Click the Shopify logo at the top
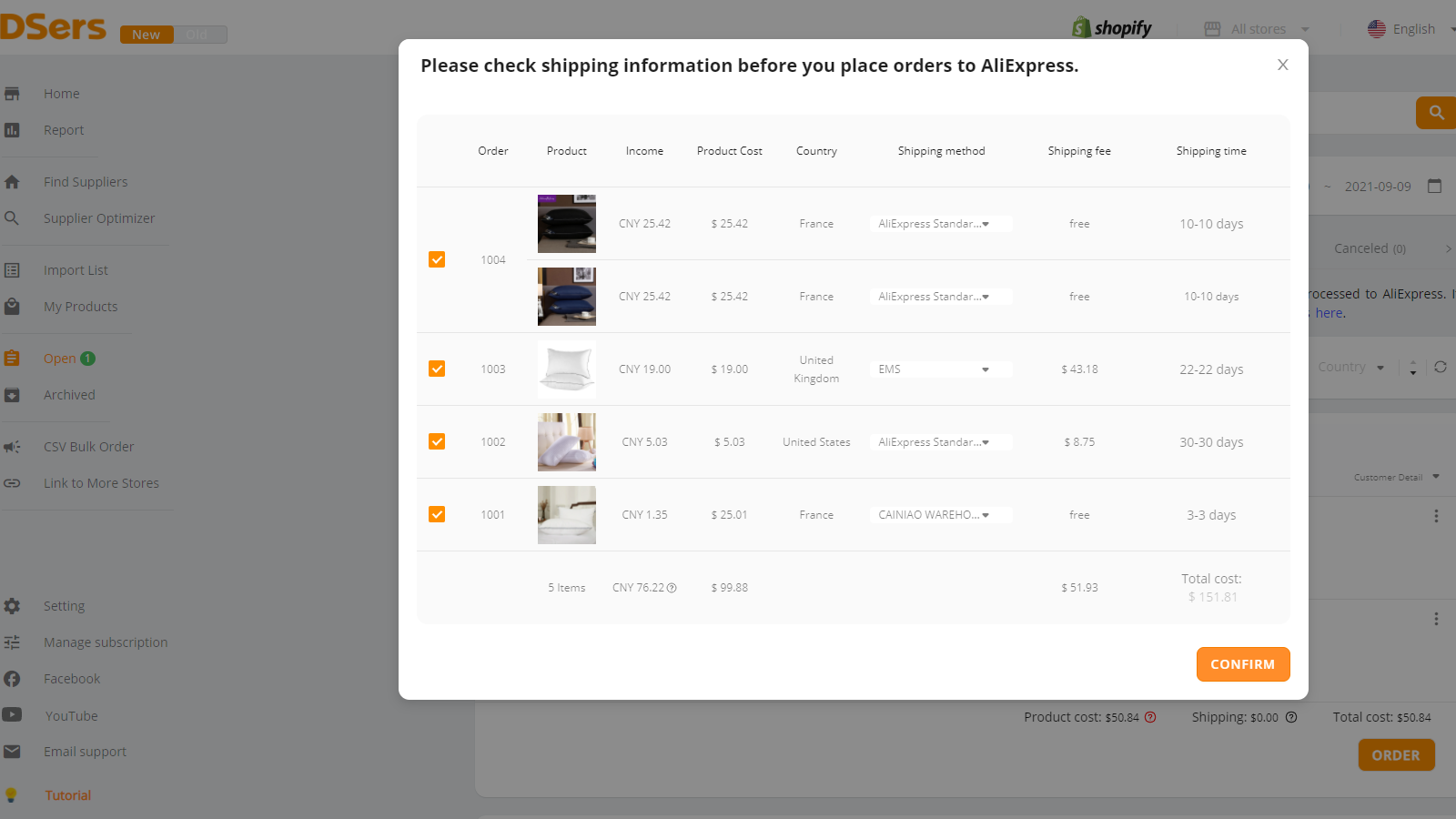This screenshot has width=1456, height=819. coord(1112,26)
